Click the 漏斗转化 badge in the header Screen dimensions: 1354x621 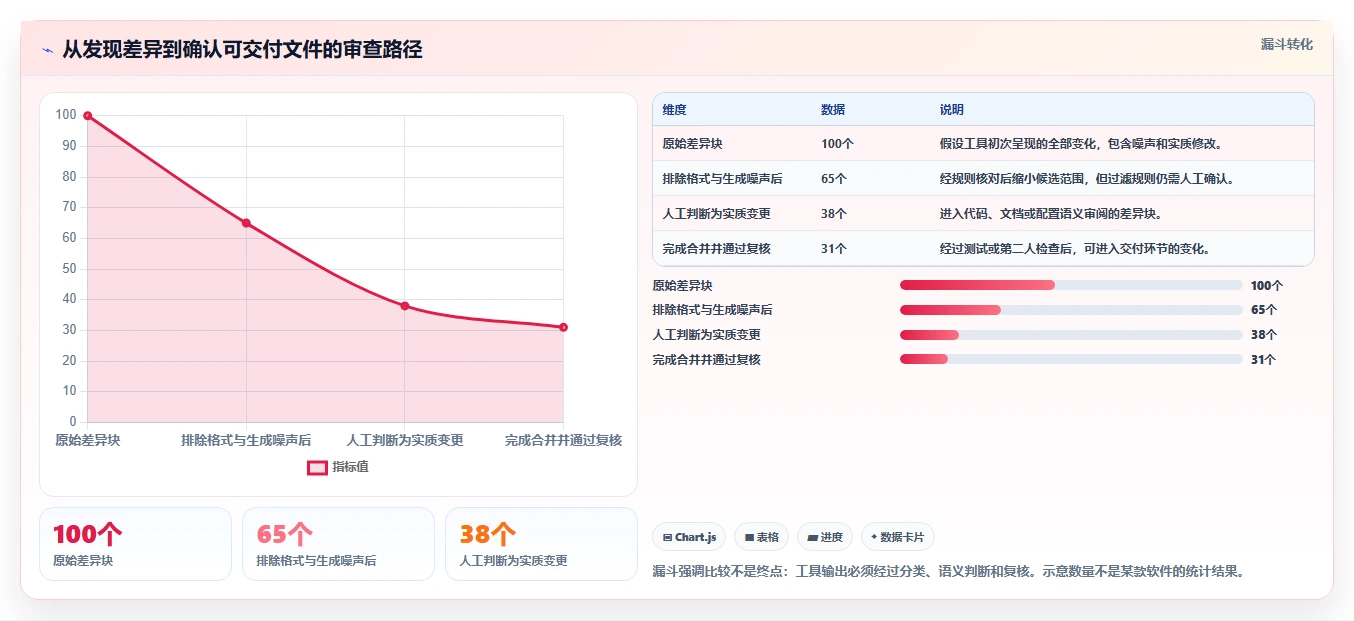pos(1286,44)
